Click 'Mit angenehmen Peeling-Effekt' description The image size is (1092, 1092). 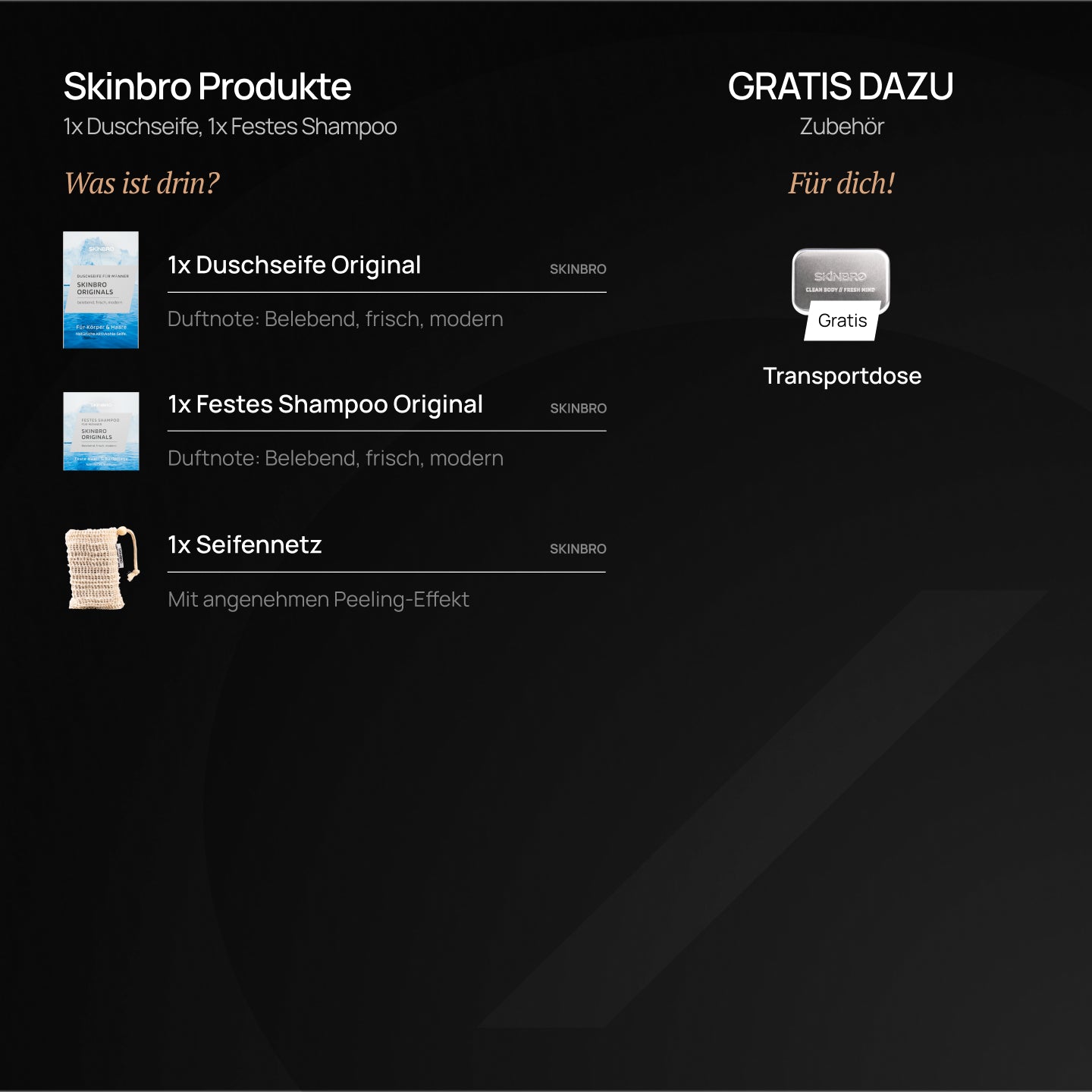[318, 600]
